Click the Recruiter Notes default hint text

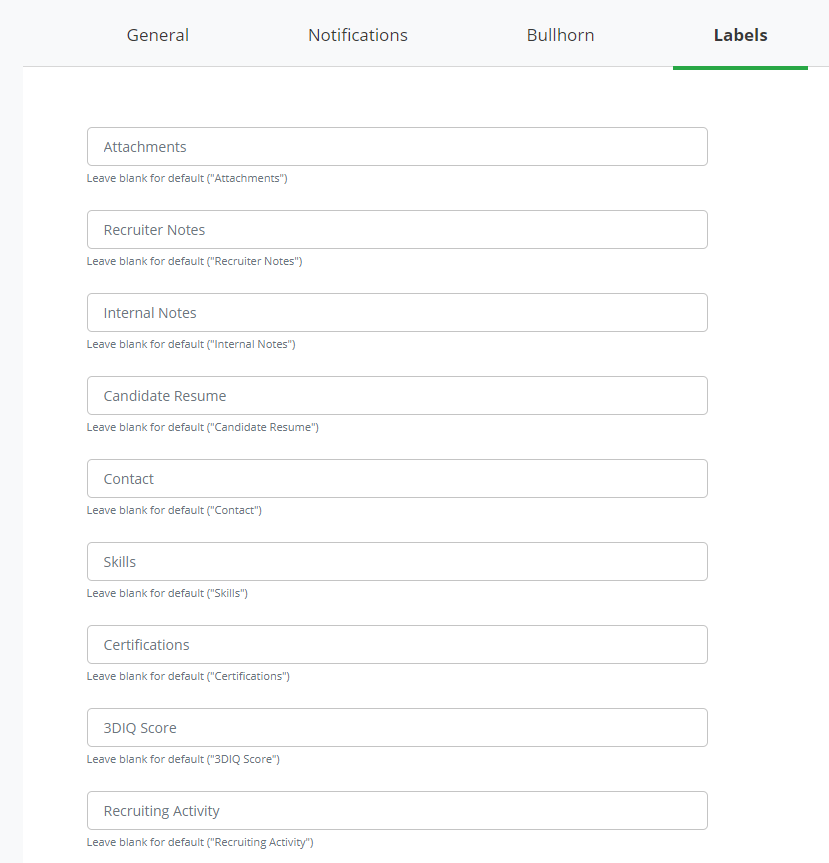[x=194, y=261]
